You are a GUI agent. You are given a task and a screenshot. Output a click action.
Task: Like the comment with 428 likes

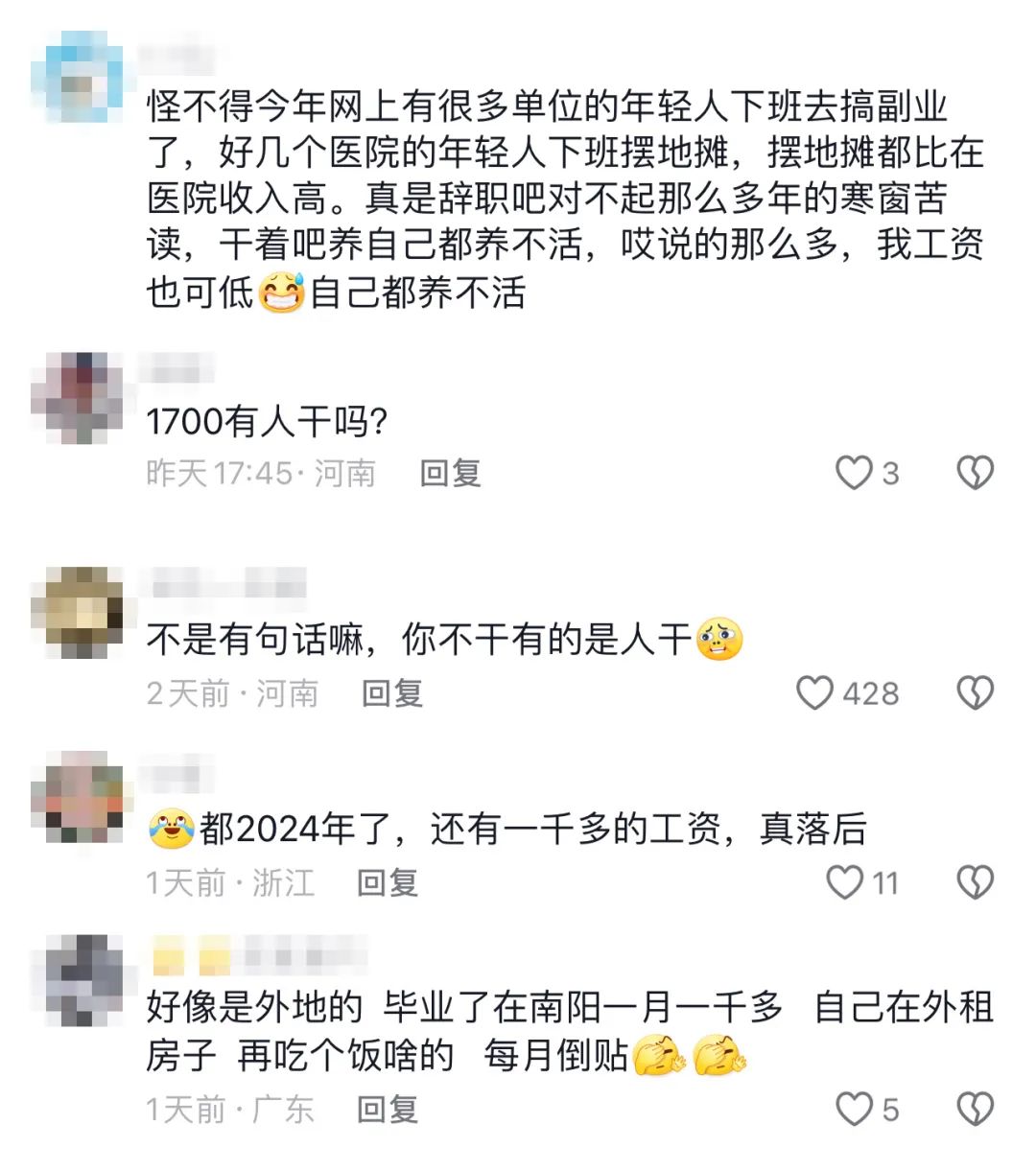815,692
